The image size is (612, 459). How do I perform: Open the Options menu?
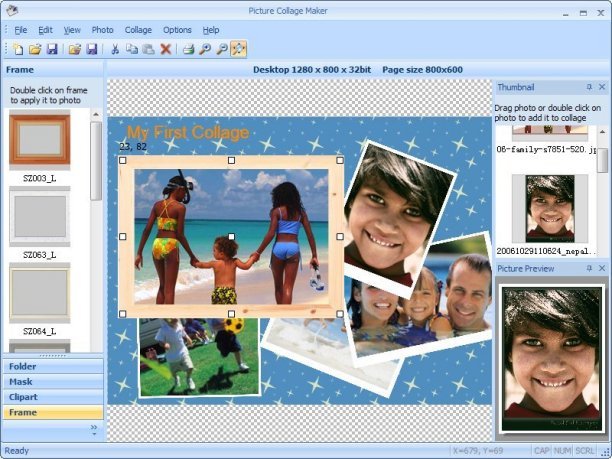pyautogui.click(x=177, y=30)
